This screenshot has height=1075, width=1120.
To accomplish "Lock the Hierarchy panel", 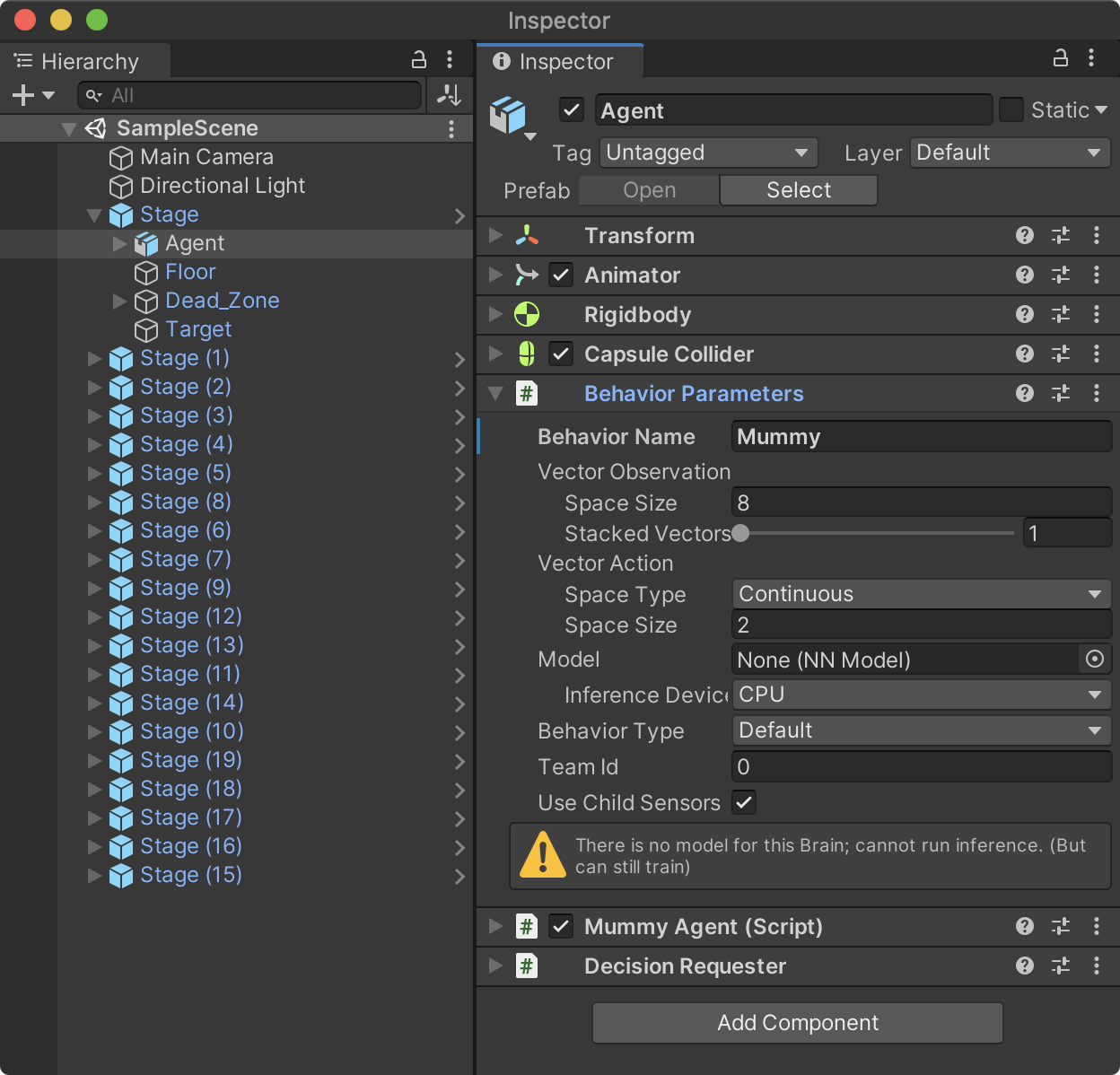I will [x=418, y=60].
